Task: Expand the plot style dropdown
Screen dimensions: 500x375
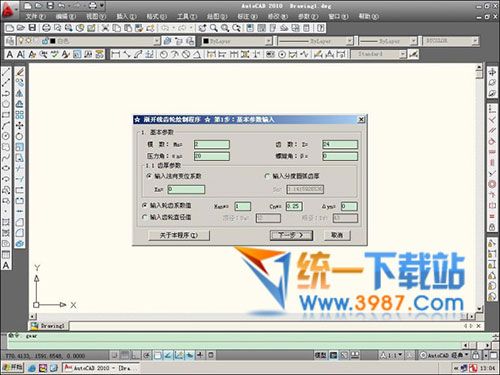Action: 475,41
